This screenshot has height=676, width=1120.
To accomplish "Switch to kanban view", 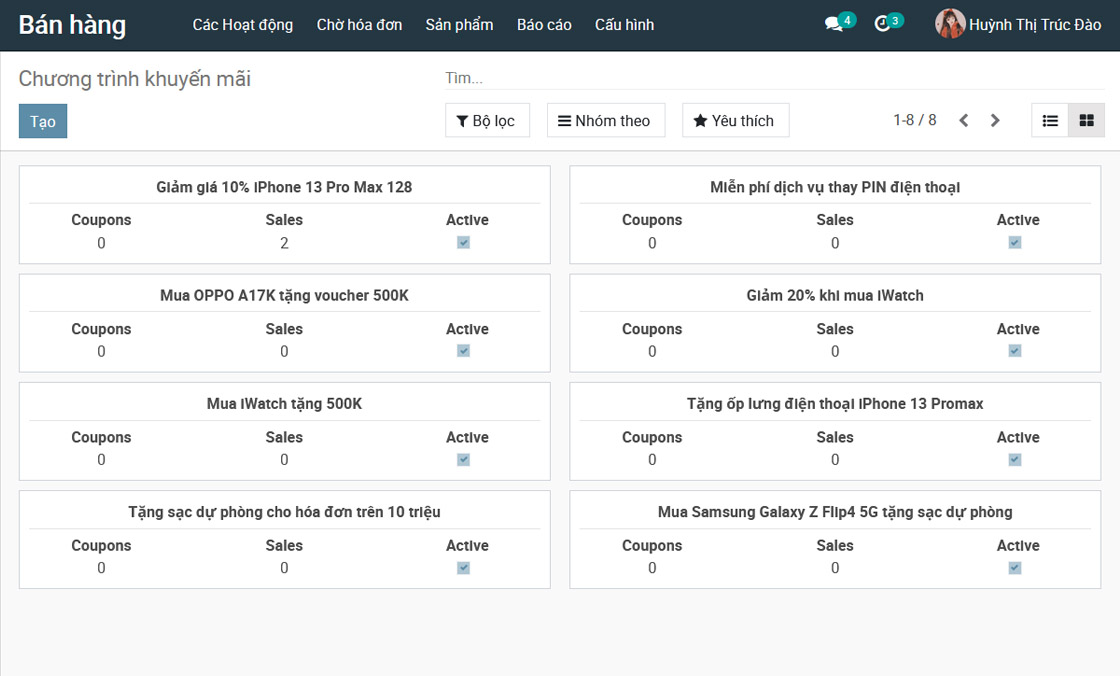I will coord(1086,121).
